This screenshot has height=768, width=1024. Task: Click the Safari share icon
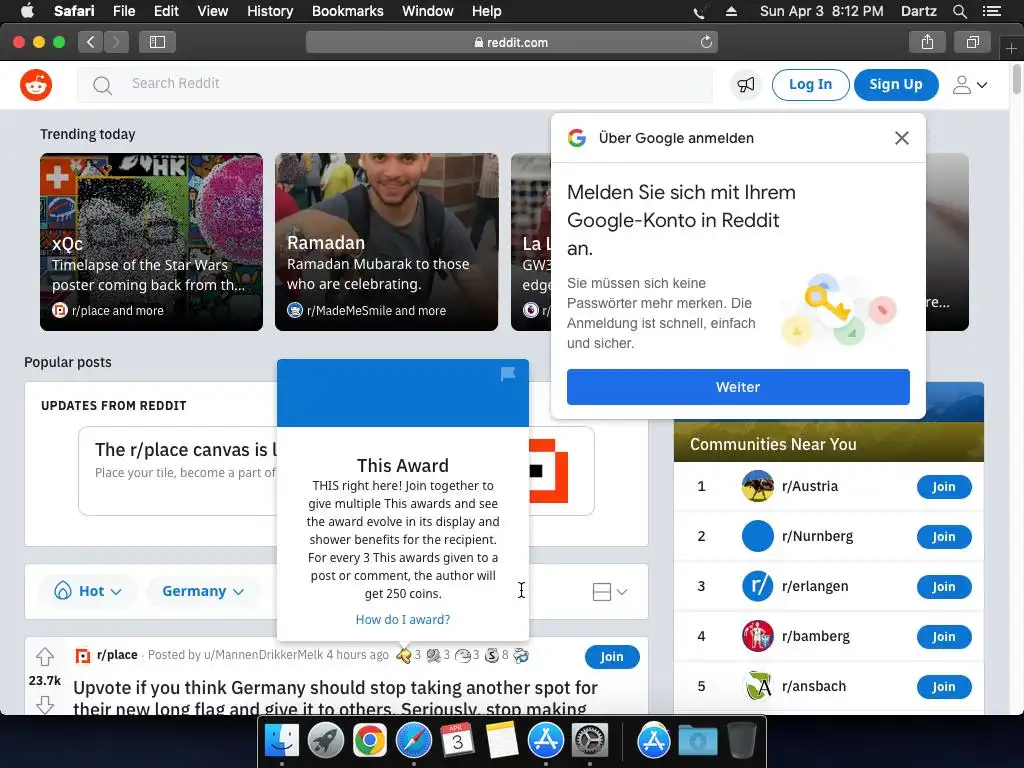[927, 42]
